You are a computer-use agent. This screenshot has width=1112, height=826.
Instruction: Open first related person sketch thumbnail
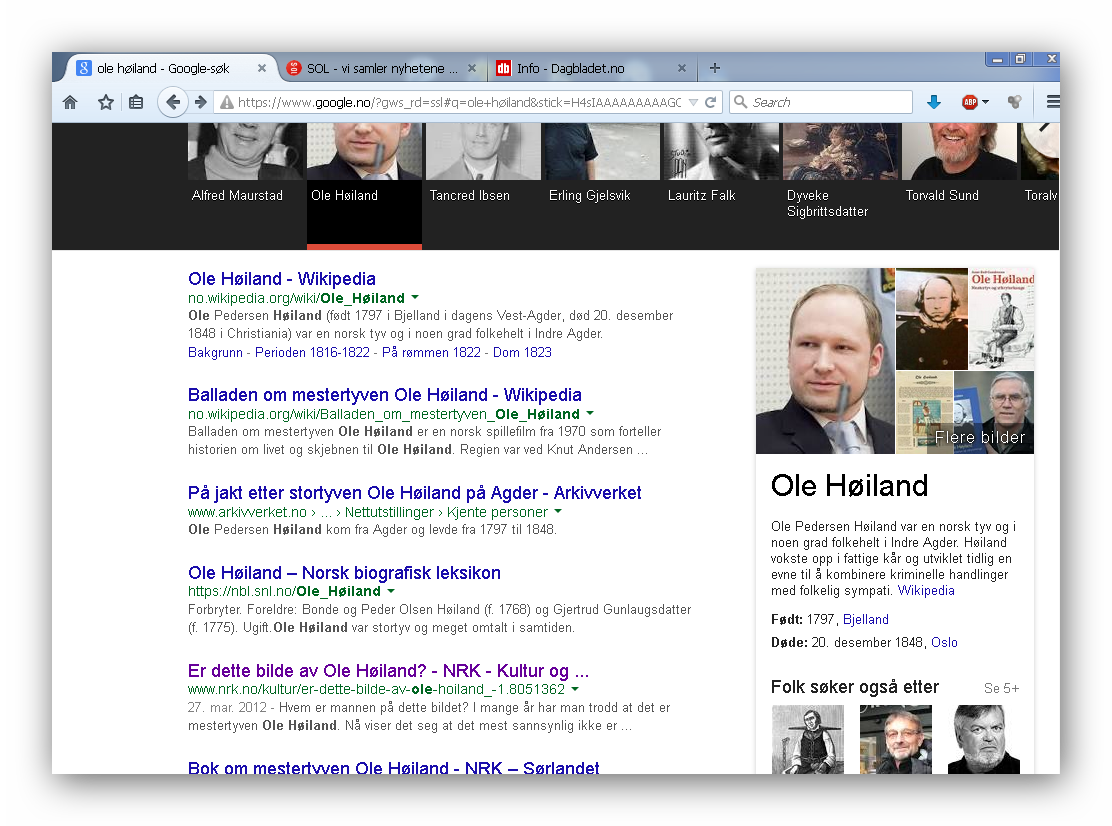click(808, 739)
